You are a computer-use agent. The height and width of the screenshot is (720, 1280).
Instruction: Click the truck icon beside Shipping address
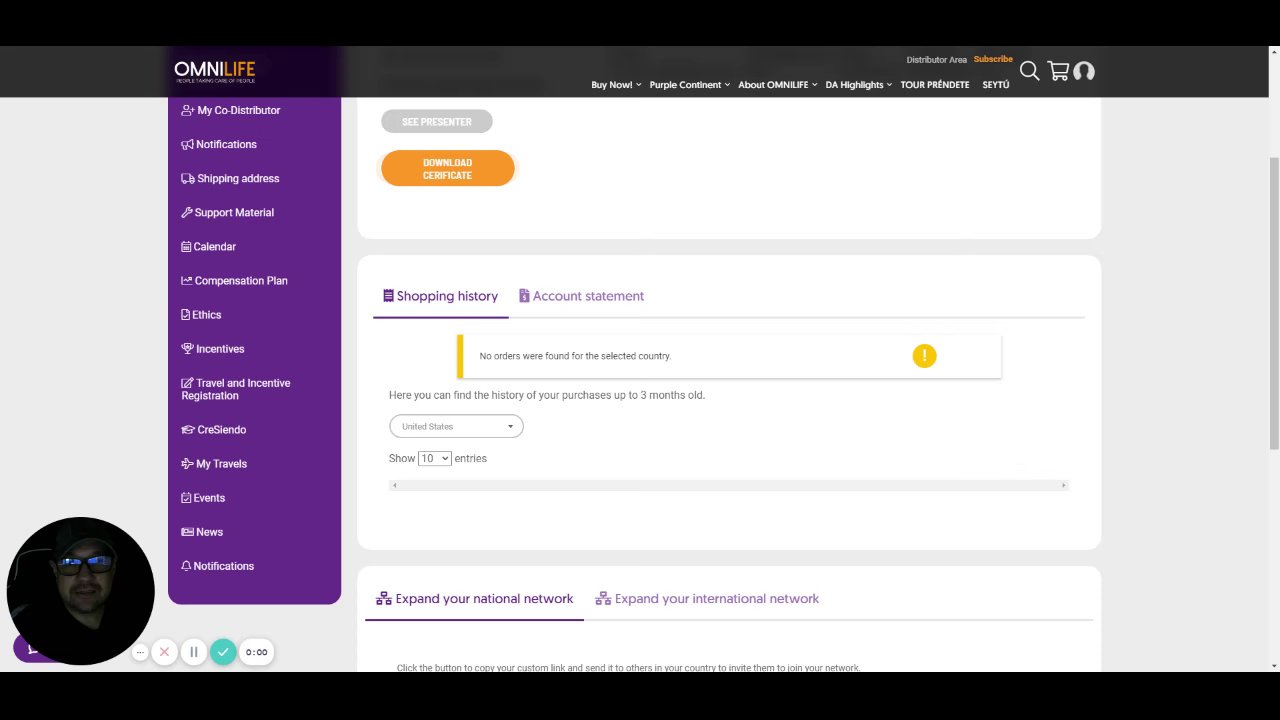pyautogui.click(x=187, y=178)
